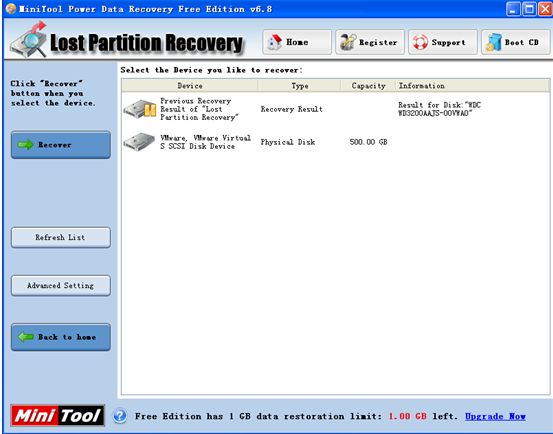Select the VMware Virtual SCSI disk icon
This screenshot has width=553, height=434.
(x=139, y=142)
